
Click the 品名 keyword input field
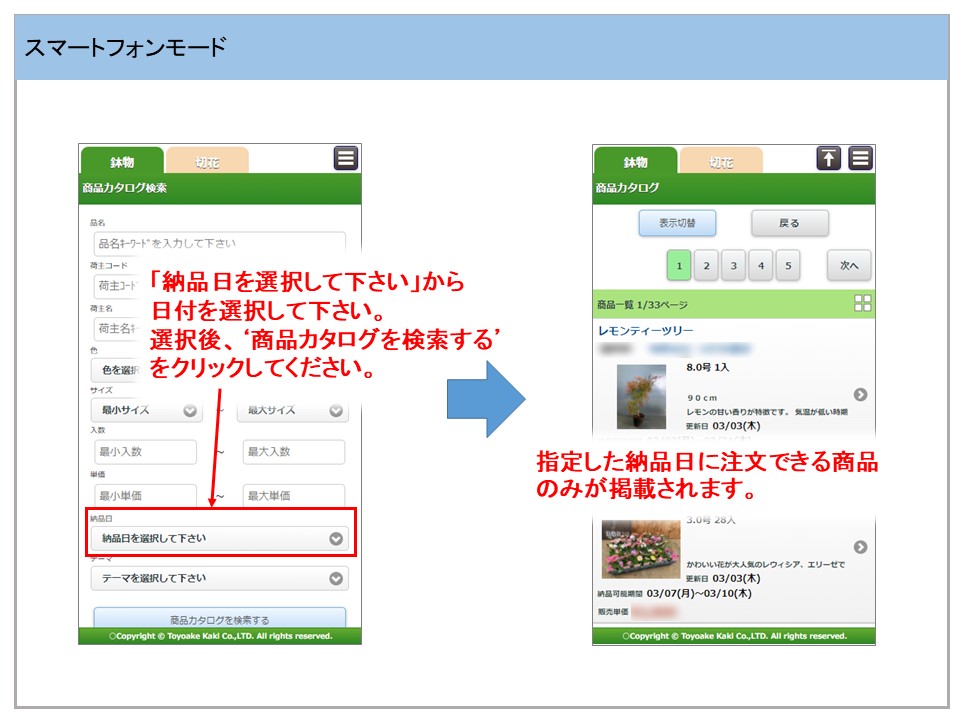[219, 243]
